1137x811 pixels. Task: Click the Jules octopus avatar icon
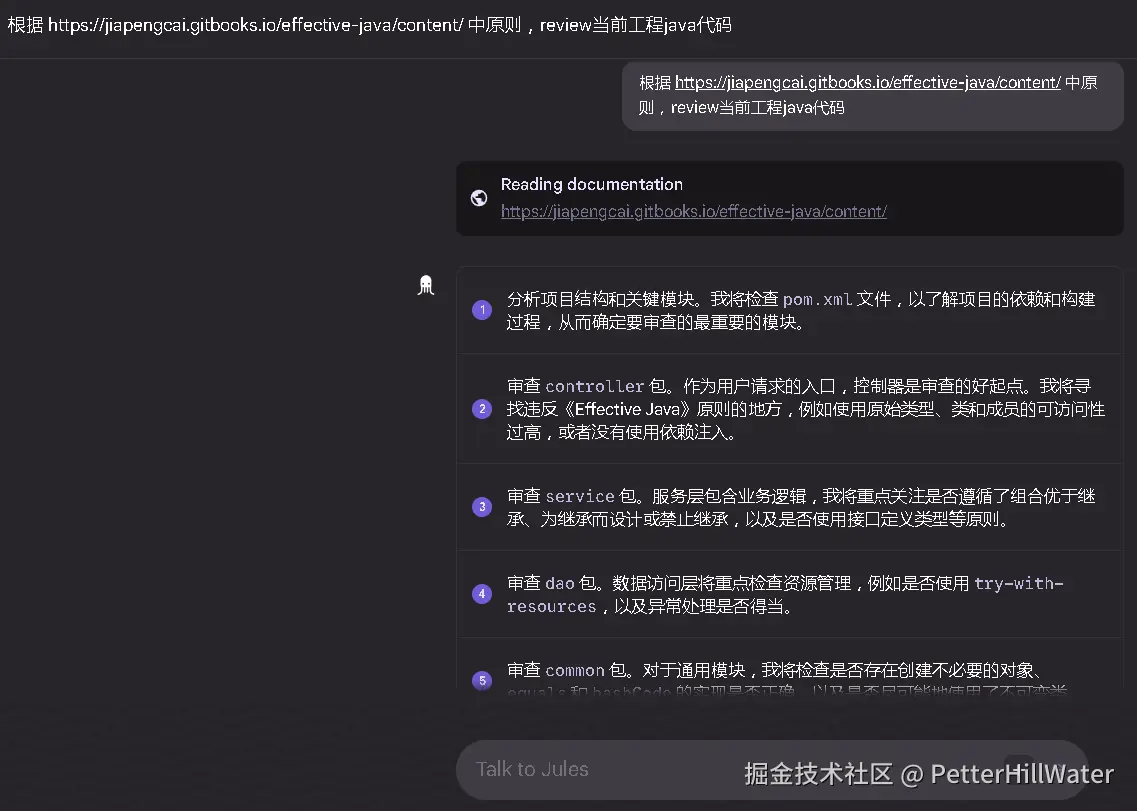426,285
